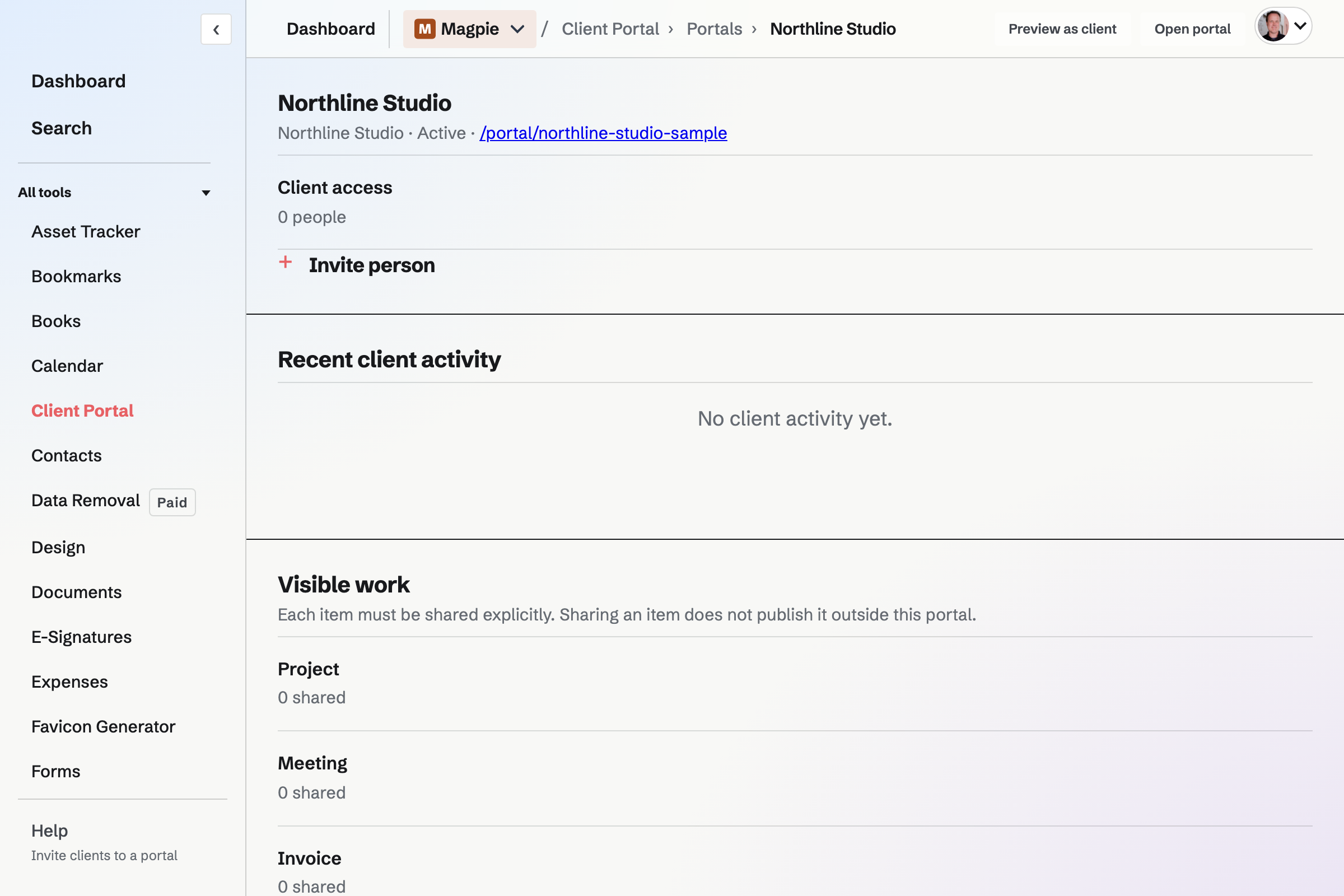Click the Meeting row under Visible work
Viewport: 1344px width, 896px height.
pyautogui.click(x=795, y=778)
